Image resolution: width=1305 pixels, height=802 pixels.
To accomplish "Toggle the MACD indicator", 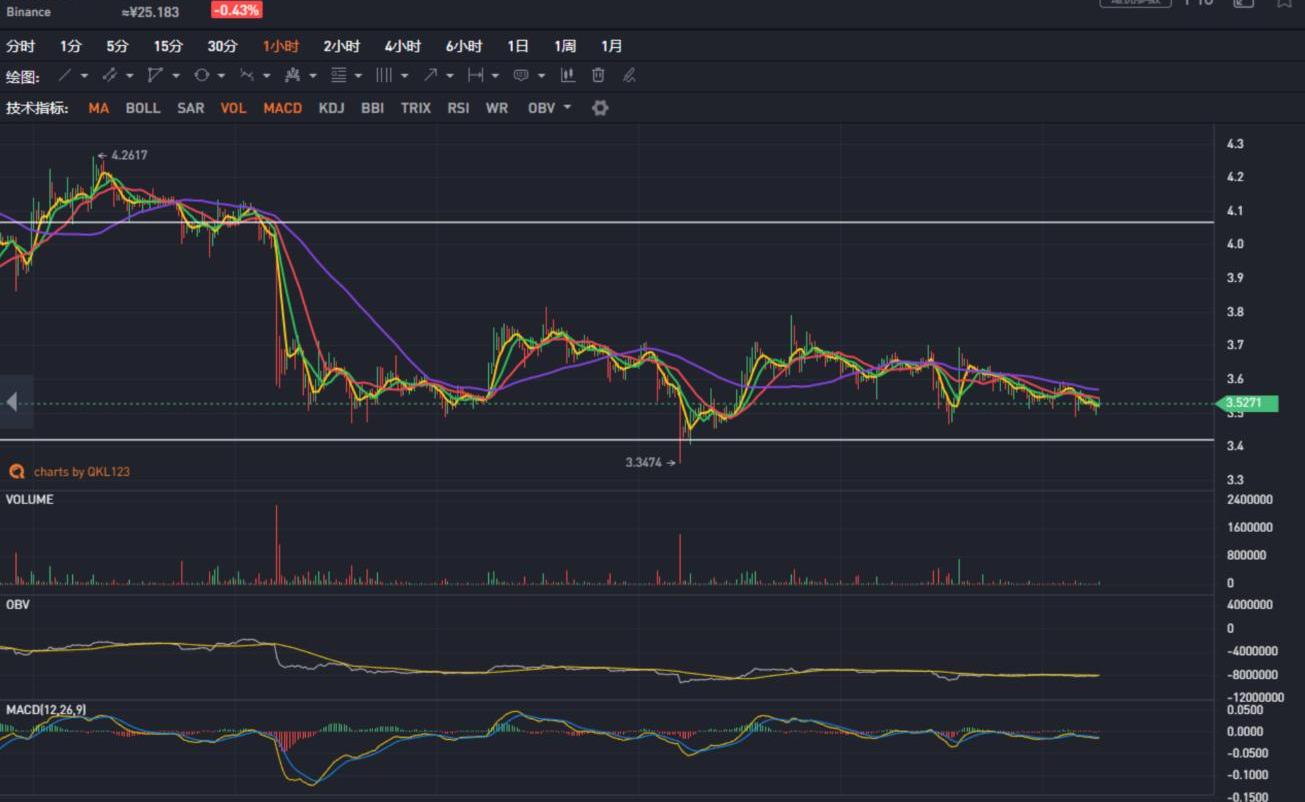I will click(282, 108).
